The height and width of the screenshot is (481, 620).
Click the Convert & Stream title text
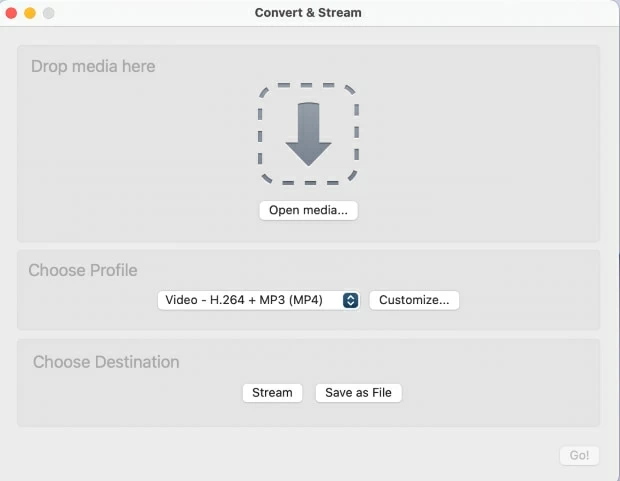point(308,13)
